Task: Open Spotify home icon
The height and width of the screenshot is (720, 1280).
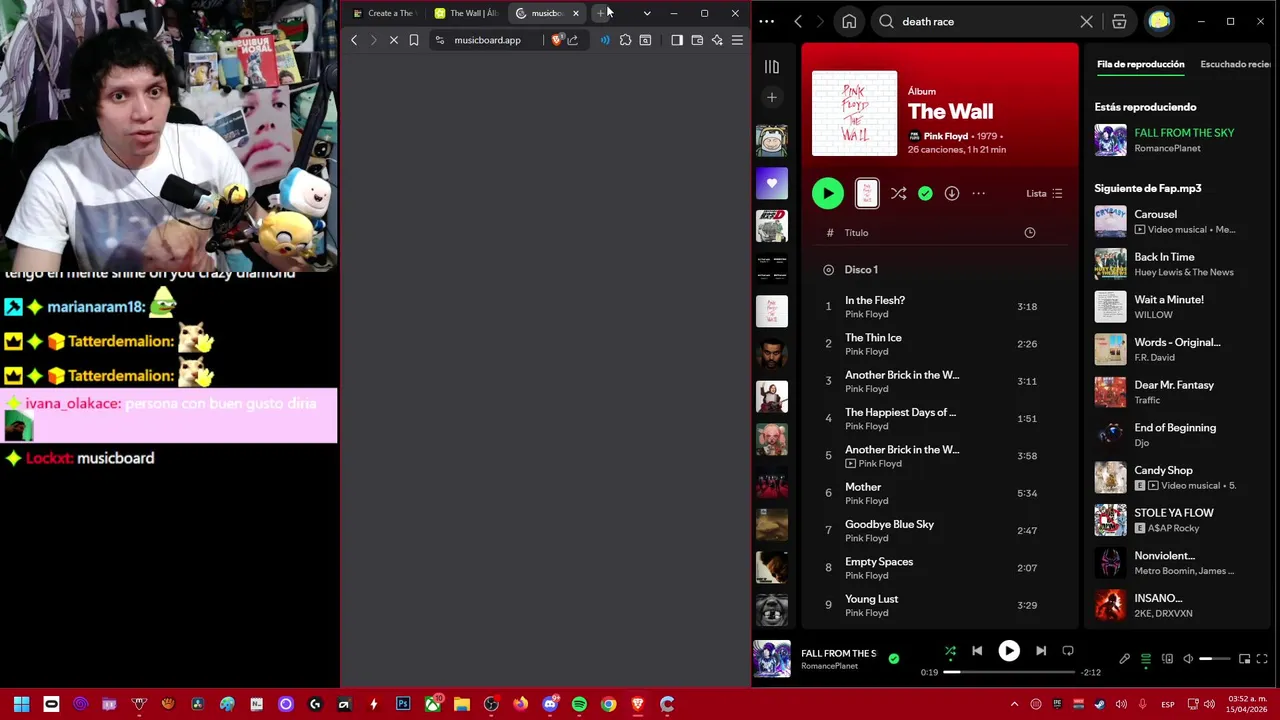Action: click(849, 21)
